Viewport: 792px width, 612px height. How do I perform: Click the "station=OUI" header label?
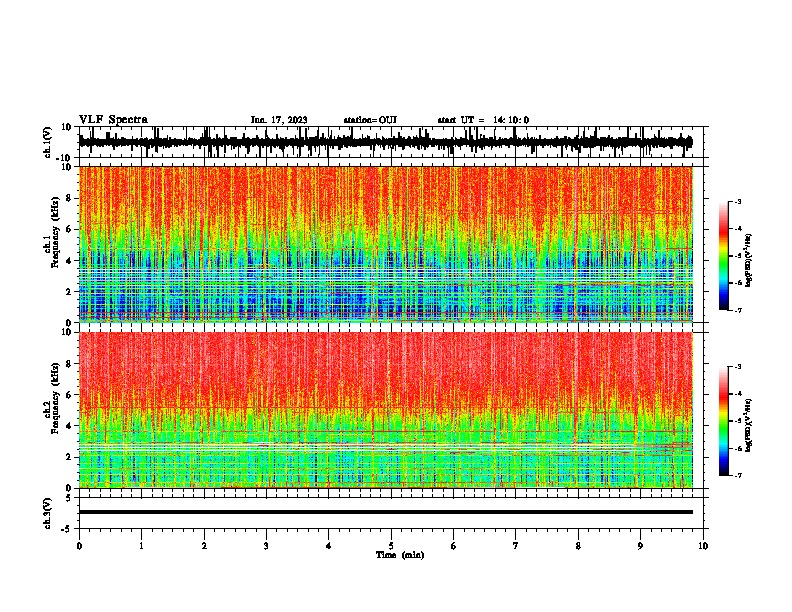pyautogui.click(x=370, y=120)
